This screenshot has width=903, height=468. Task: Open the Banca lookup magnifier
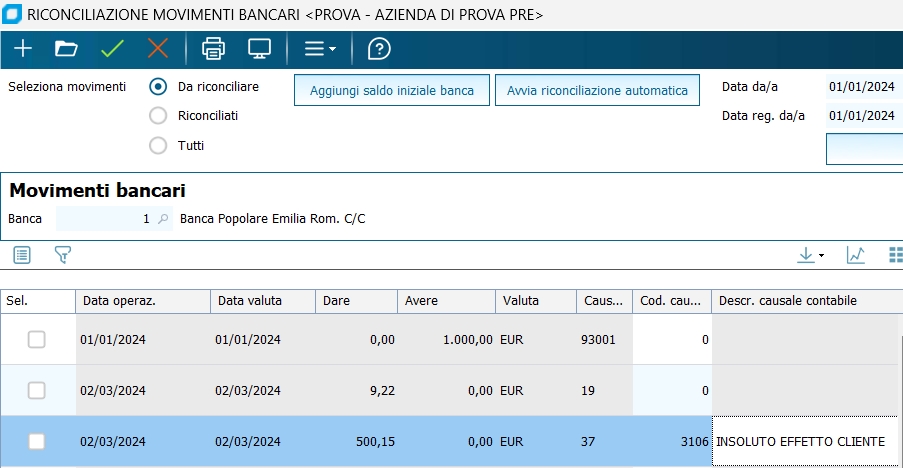[163, 219]
